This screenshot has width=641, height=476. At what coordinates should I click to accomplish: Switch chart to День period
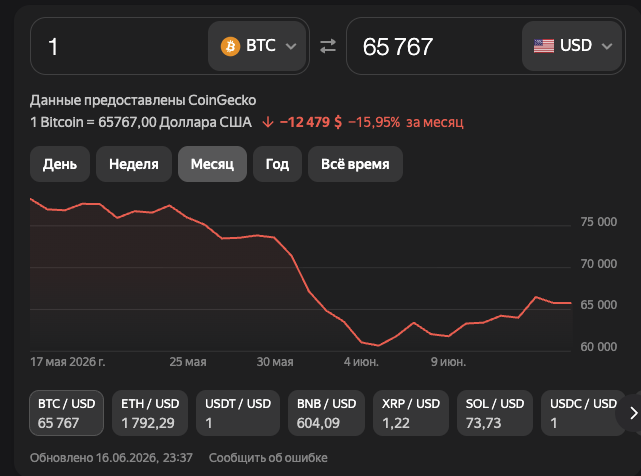point(60,164)
